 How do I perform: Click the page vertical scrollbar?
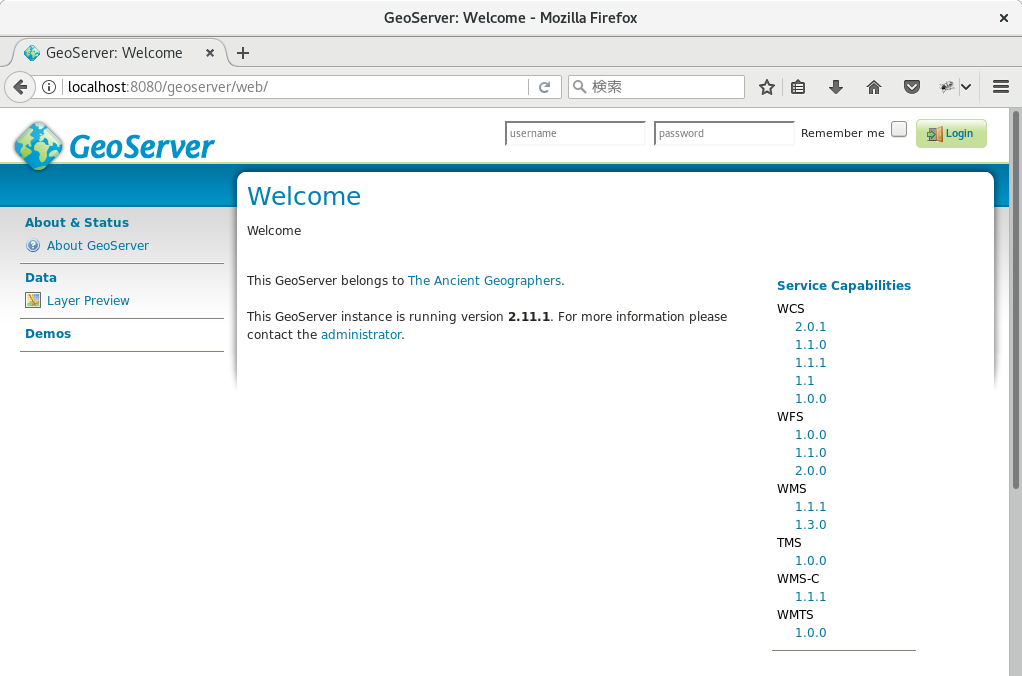click(1015, 300)
